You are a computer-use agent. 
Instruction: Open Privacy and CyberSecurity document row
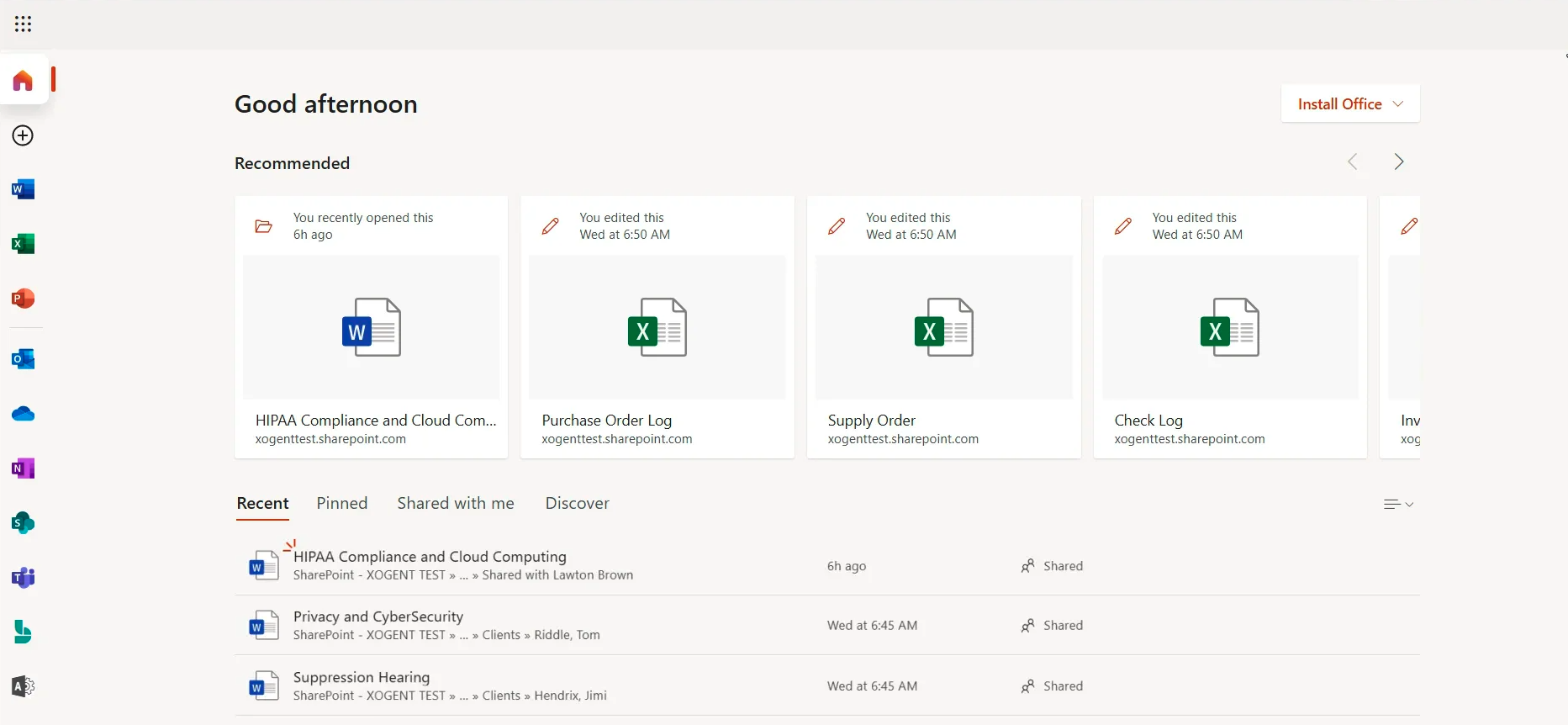[827, 626]
